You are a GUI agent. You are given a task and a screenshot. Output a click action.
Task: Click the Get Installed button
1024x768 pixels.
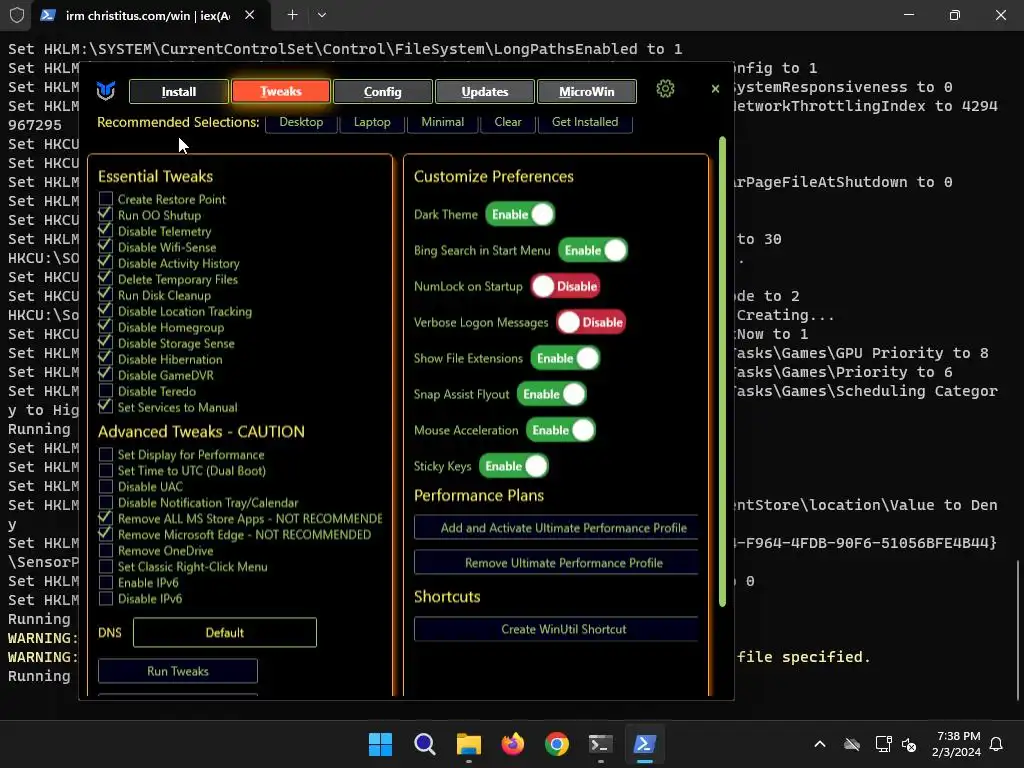pyautogui.click(x=585, y=122)
